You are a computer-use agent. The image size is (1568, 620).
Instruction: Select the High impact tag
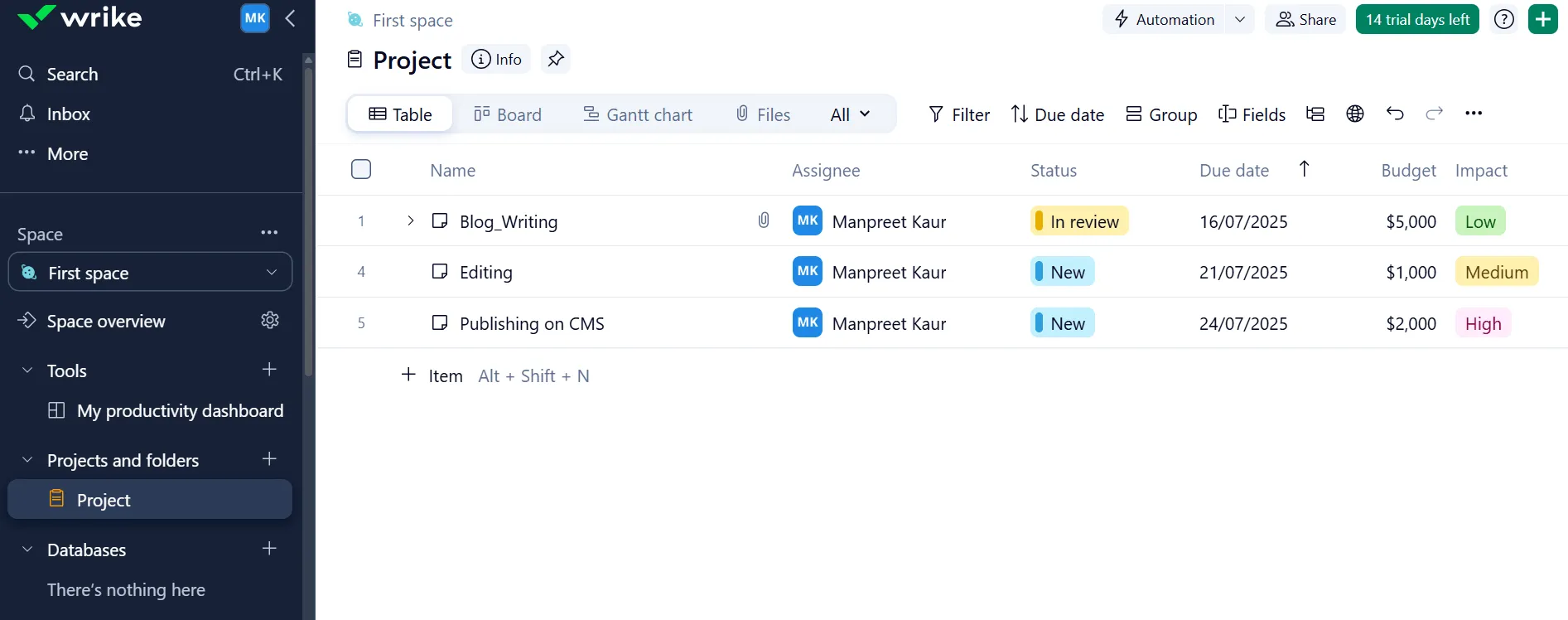click(1483, 323)
